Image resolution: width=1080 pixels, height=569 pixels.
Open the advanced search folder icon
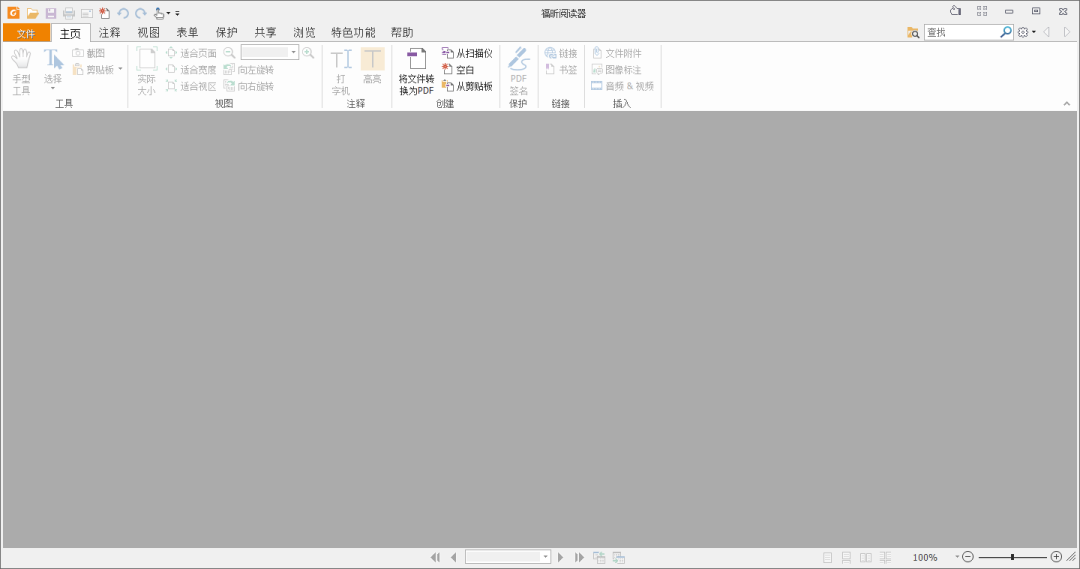(913, 32)
